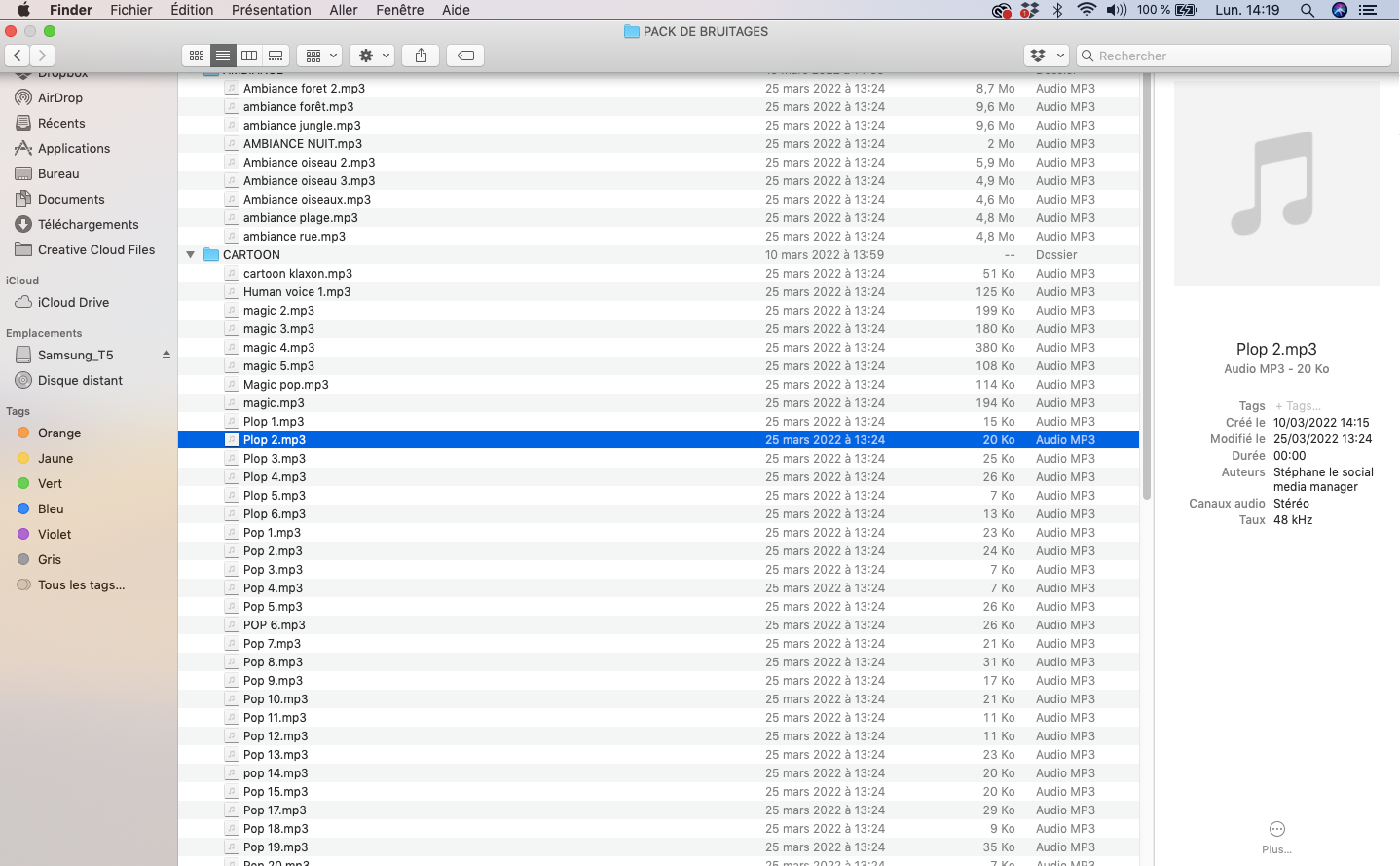
Task: Open the Présentation menu
Action: [x=271, y=10]
